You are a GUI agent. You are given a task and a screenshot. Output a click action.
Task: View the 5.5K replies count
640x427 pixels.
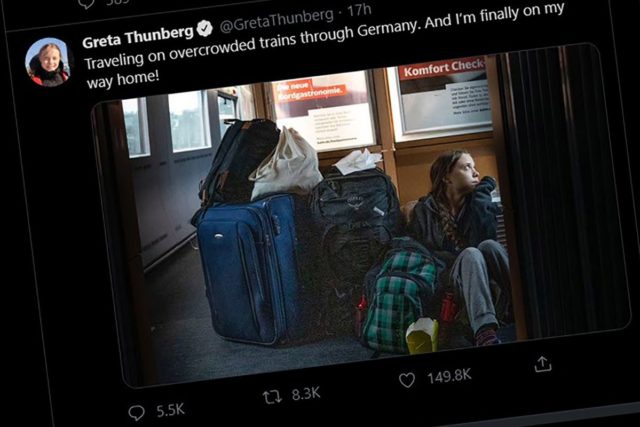pyautogui.click(x=171, y=410)
